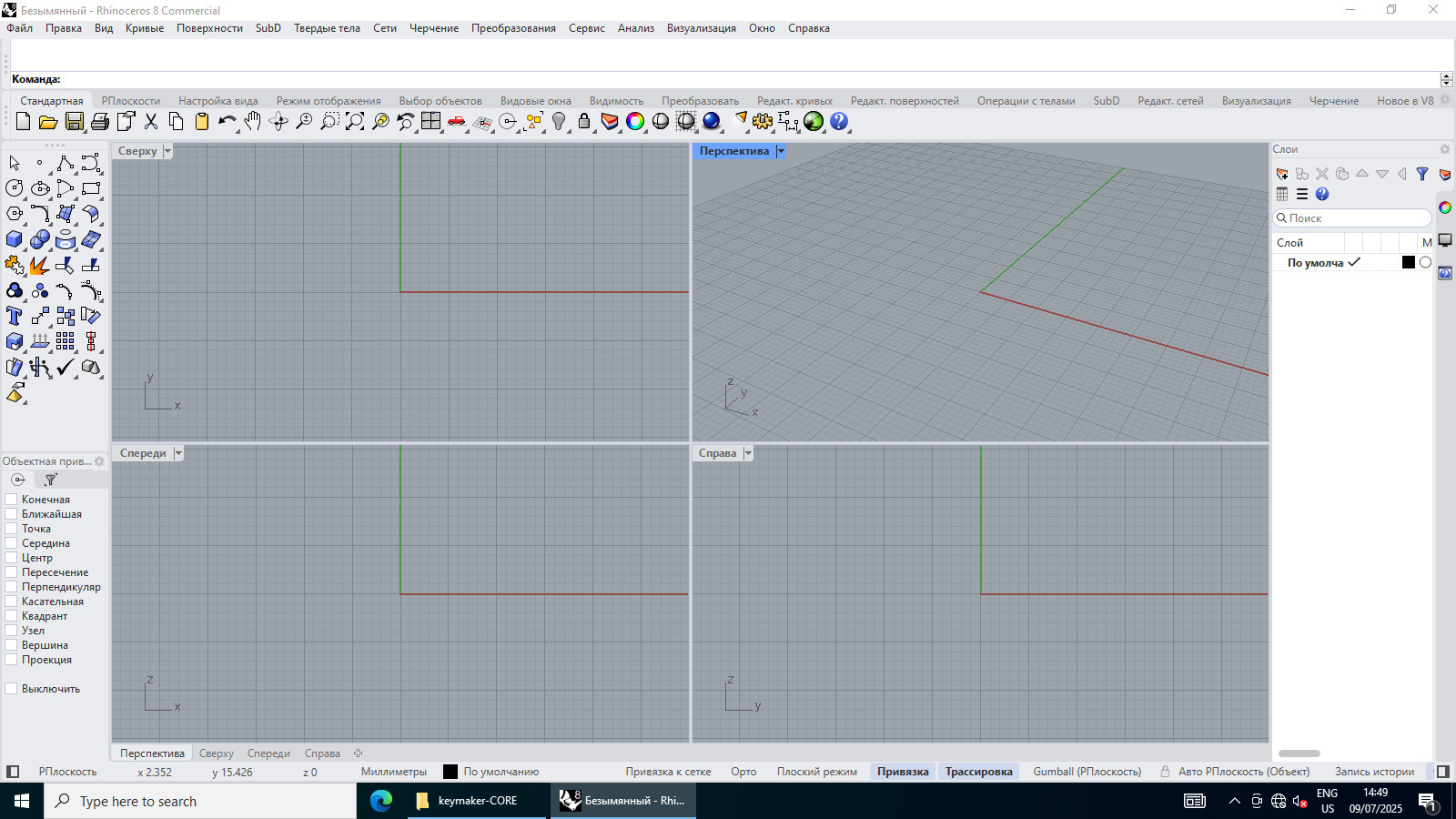Click the Circle tool in left sidebar
Viewport: 1456px width, 819px height.
coord(15,188)
